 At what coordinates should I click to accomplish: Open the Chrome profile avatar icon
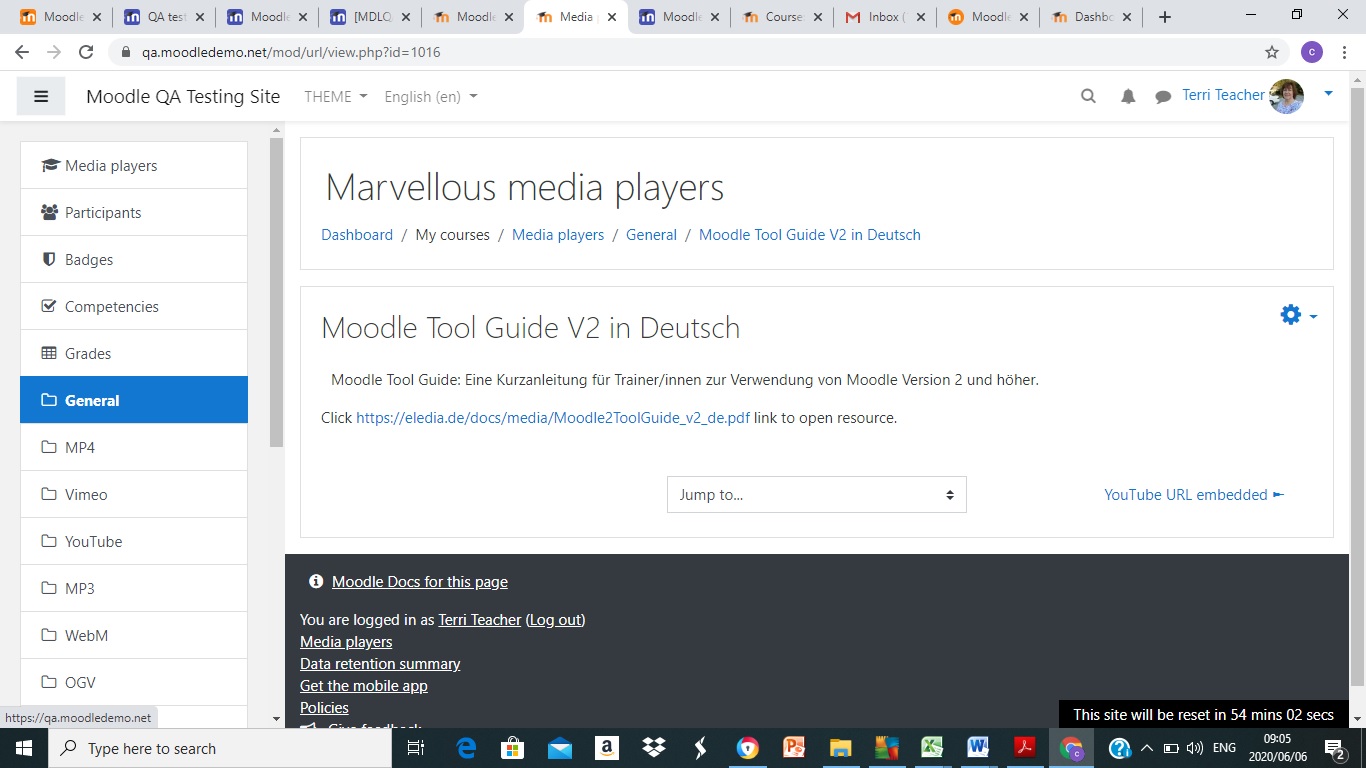(1312, 52)
